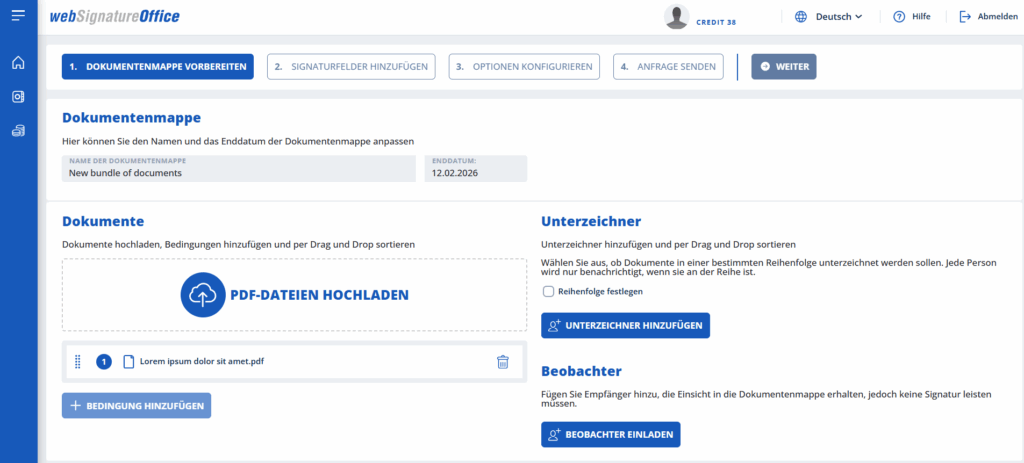The height and width of the screenshot is (463, 1024).
Task: Go to step 2 Signaturfelder hinzufügen
Action: click(351, 67)
